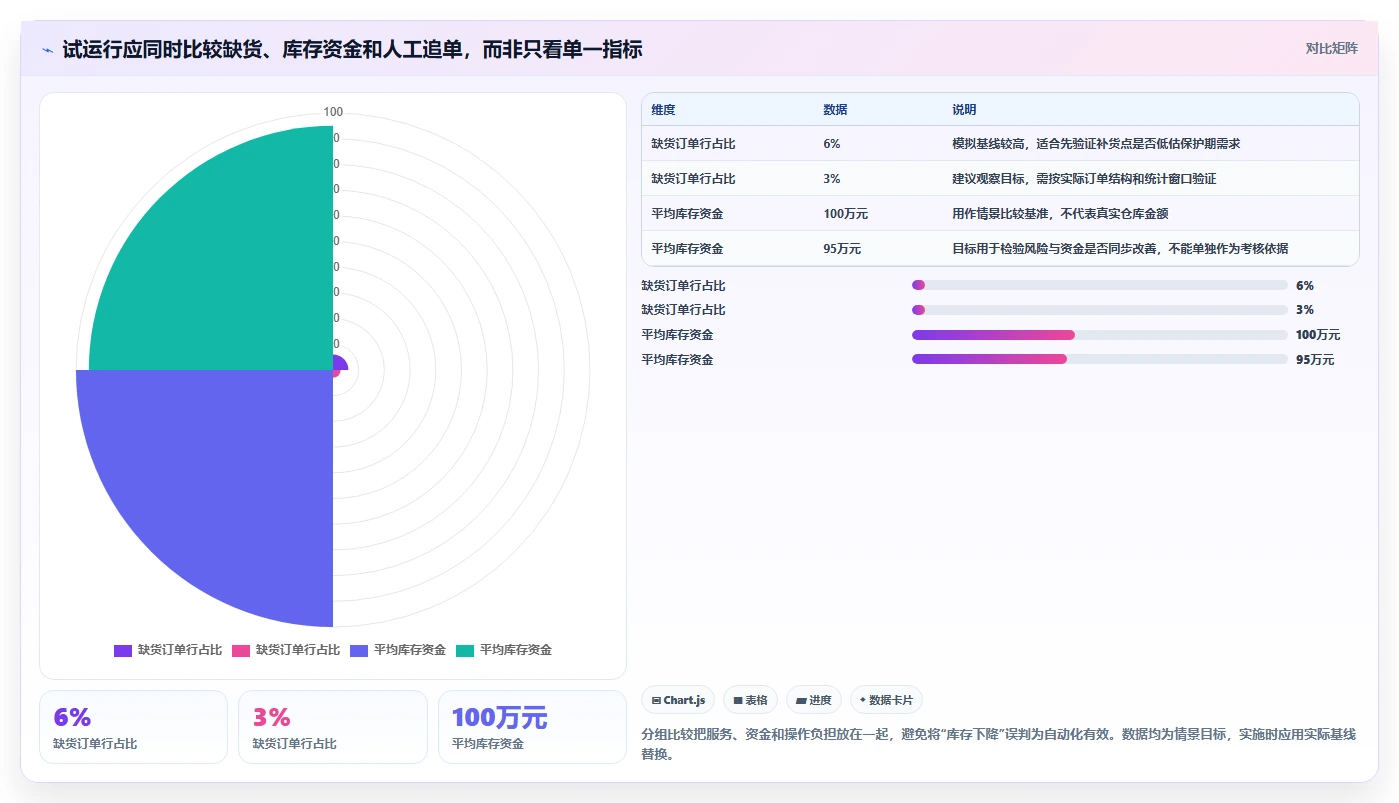
Task: Click the 3% cell in the table
Action: point(832,179)
